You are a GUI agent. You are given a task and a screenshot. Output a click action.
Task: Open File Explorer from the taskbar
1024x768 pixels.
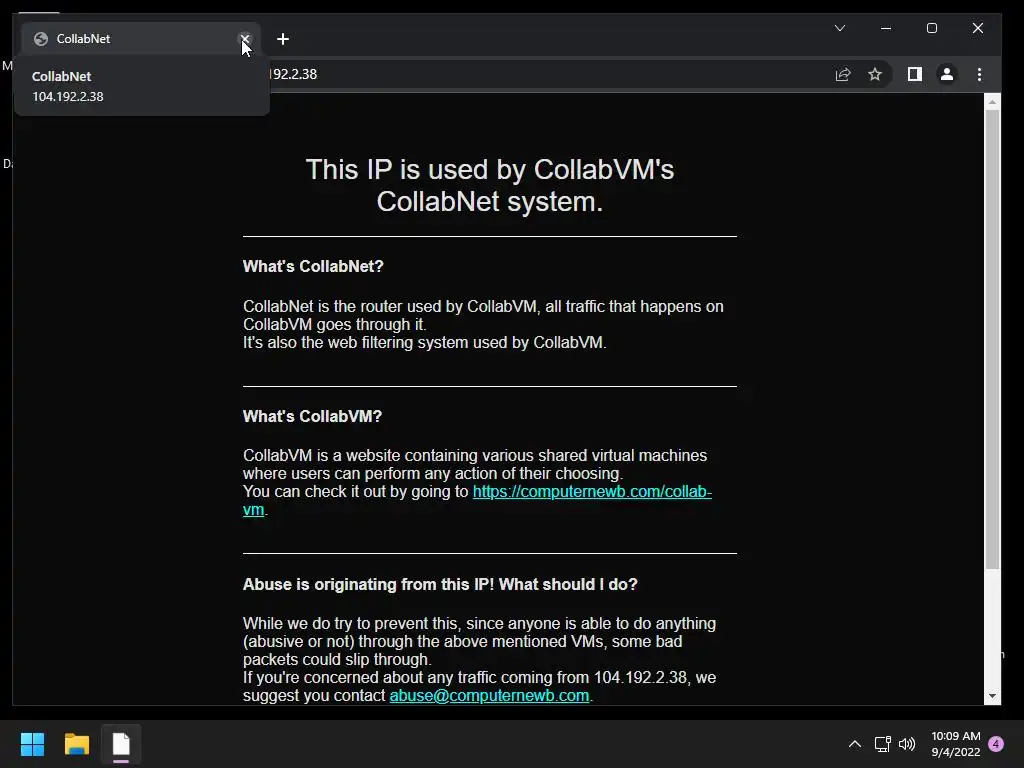coord(76,744)
